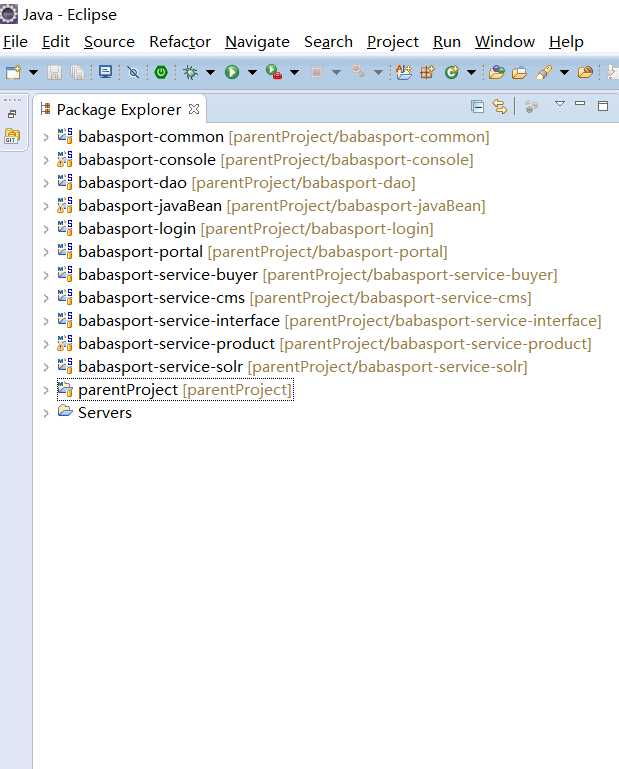Click the Restore view icon in left sidebar
619x769 pixels.
(x=12, y=114)
